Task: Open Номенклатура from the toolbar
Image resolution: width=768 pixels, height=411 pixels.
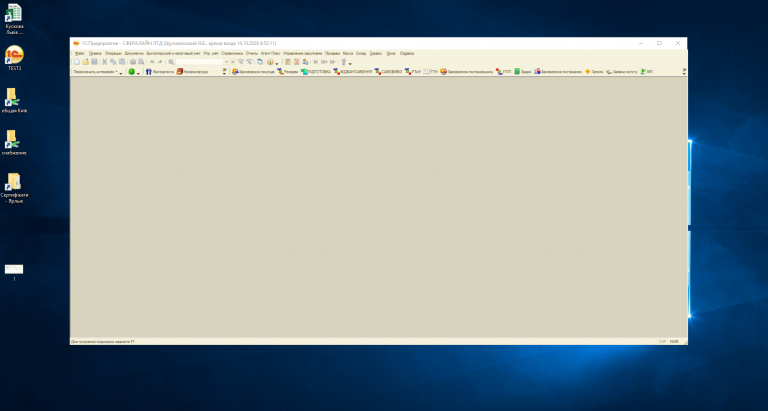Action: point(192,72)
